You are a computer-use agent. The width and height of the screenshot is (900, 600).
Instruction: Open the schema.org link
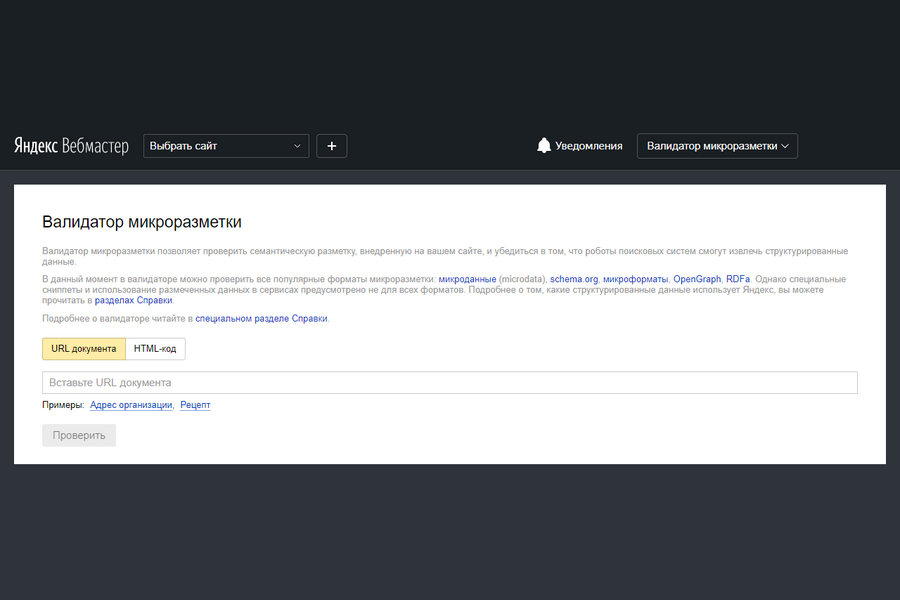click(574, 279)
